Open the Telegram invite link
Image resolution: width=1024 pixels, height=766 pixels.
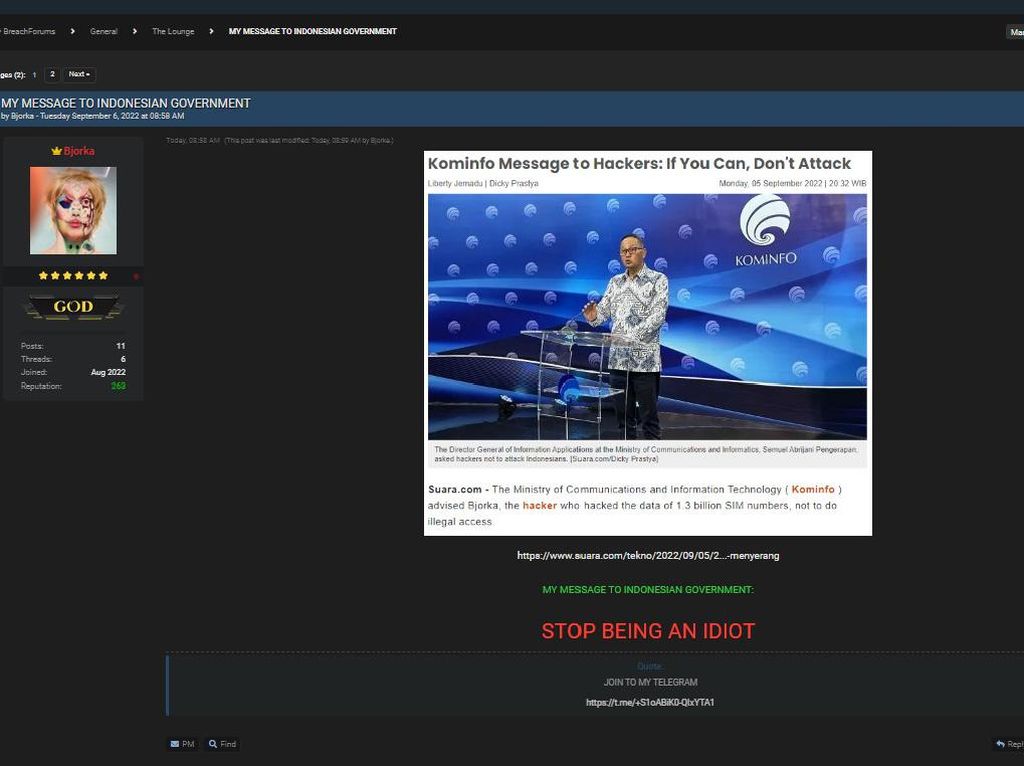coord(650,703)
